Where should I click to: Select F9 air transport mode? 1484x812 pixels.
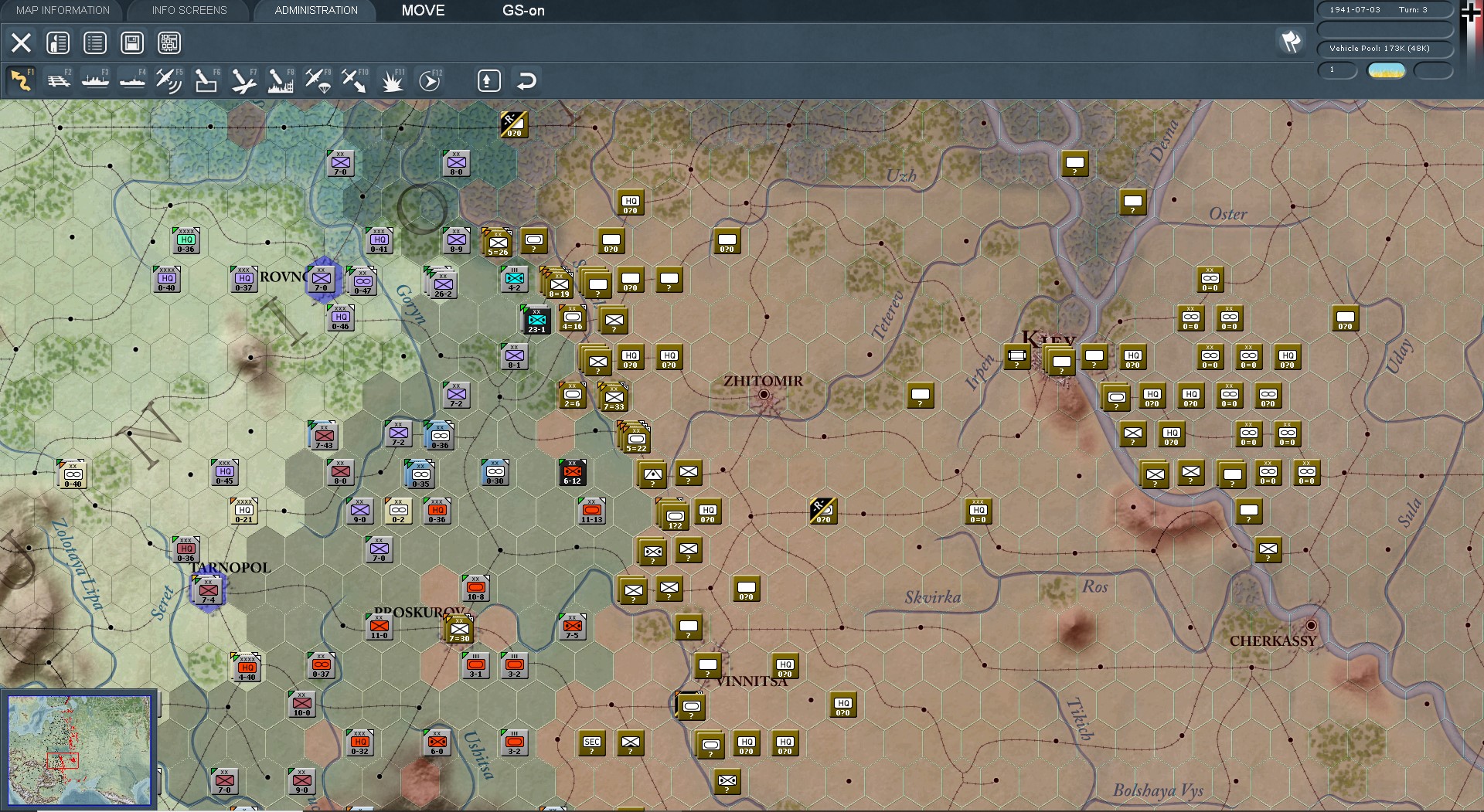pyautogui.click(x=318, y=80)
